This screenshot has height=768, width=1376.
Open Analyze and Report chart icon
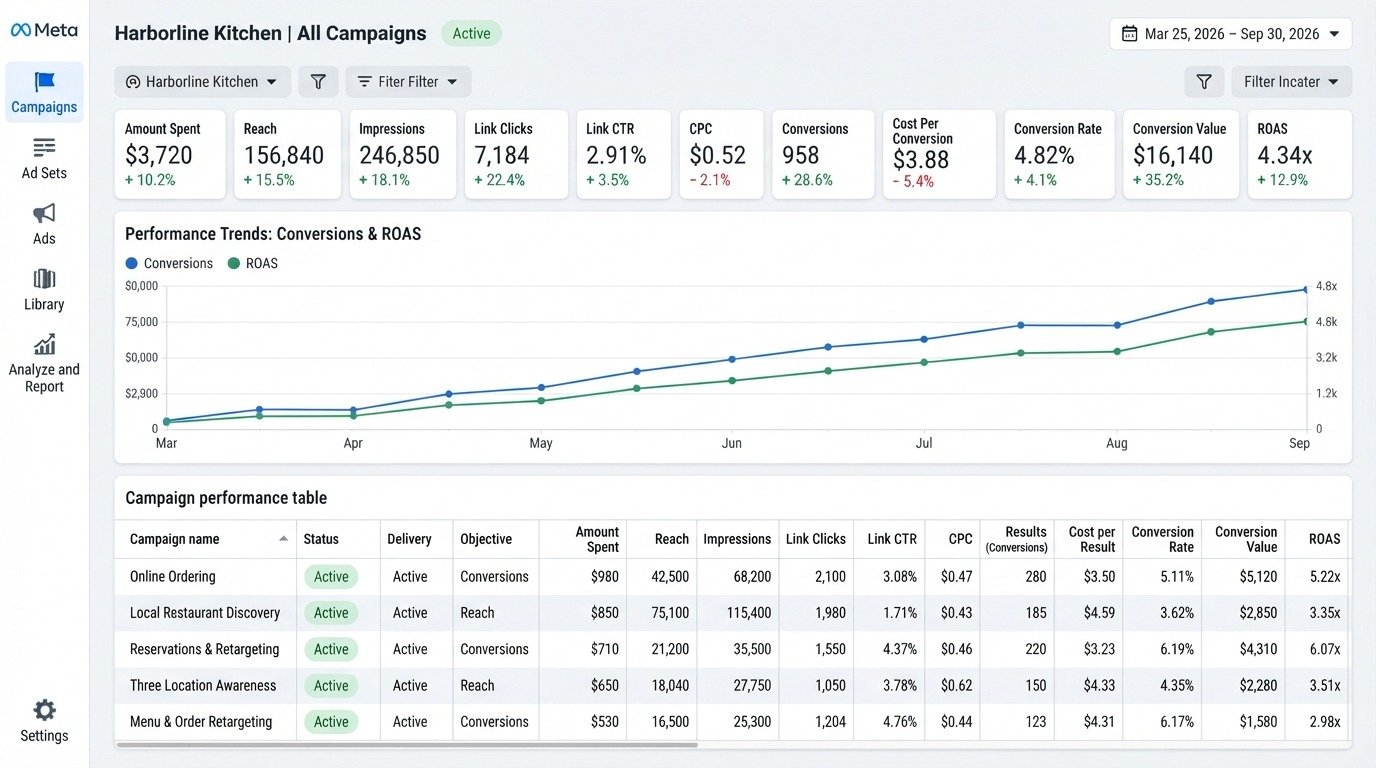pyautogui.click(x=44, y=345)
